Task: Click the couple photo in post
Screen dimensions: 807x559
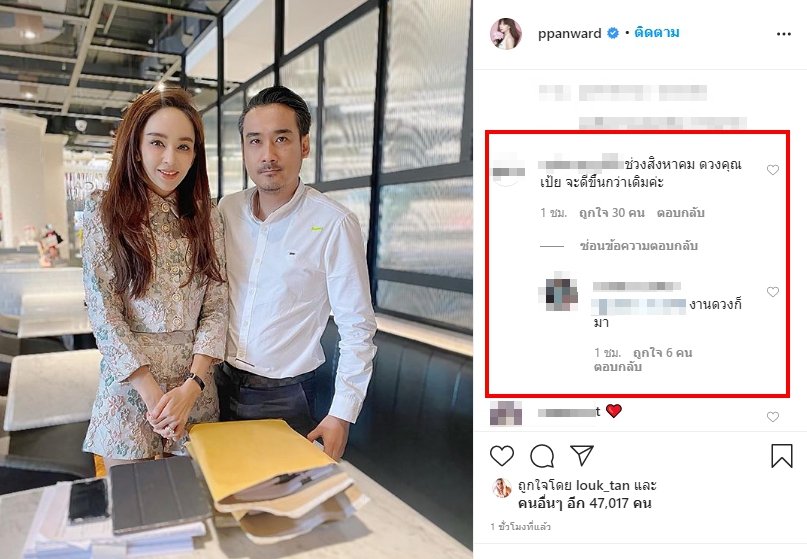Action: (236, 280)
